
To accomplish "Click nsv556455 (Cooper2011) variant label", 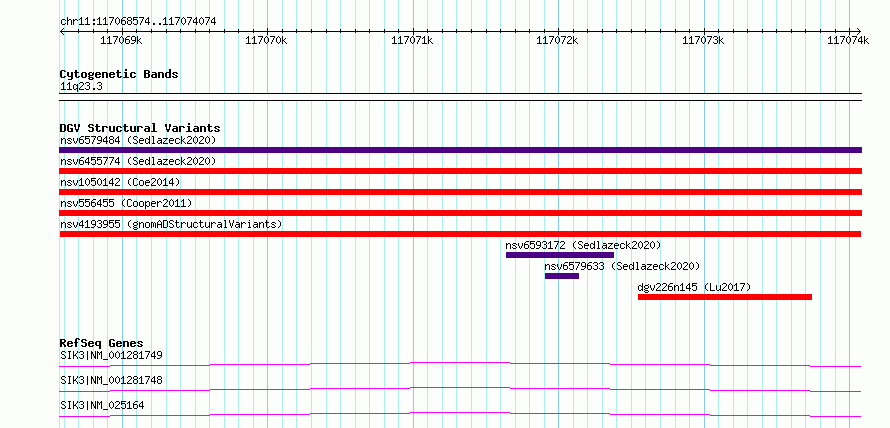I will point(126,203).
